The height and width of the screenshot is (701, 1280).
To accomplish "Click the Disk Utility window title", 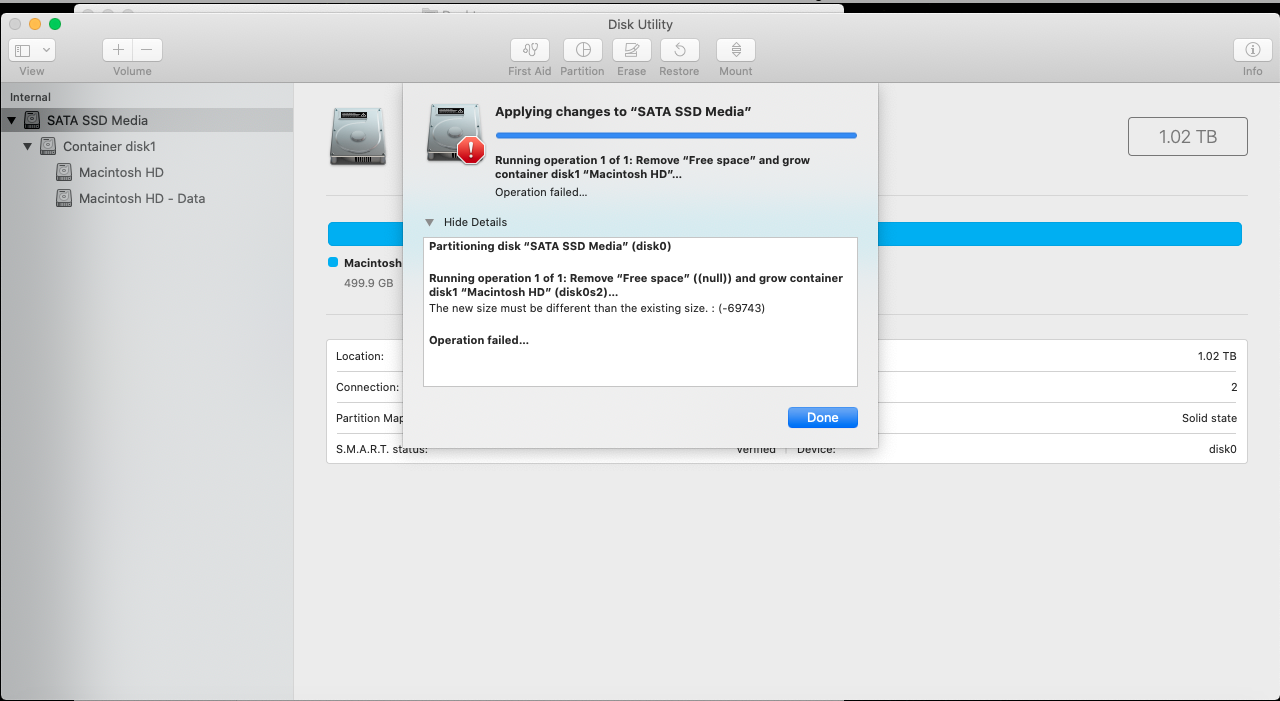I will point(640,24).
